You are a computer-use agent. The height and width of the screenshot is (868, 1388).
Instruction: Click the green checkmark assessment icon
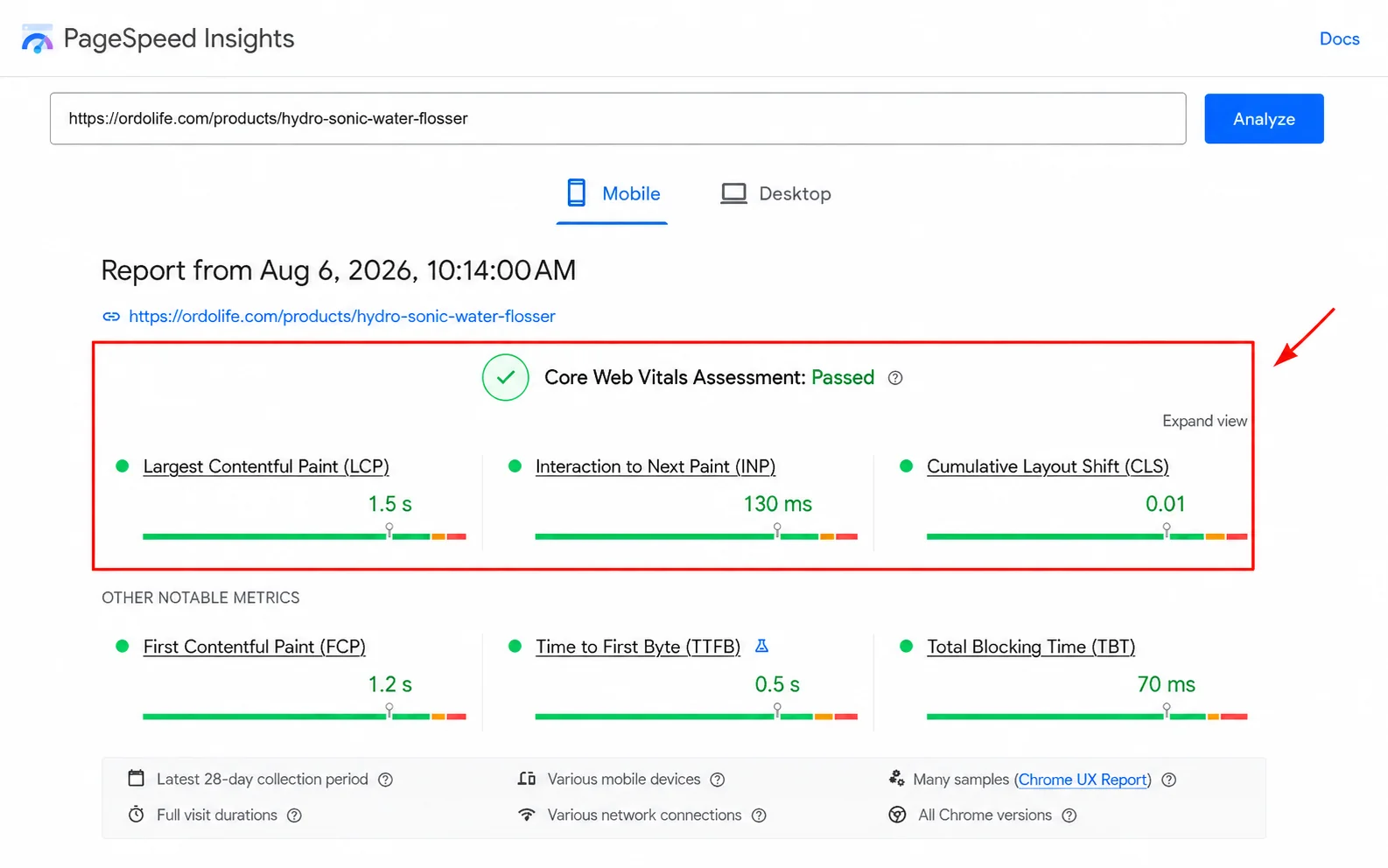point(506,377)
